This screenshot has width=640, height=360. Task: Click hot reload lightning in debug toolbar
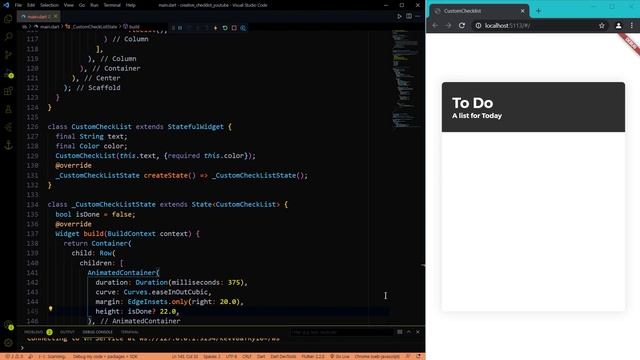[x=216, y=28]
